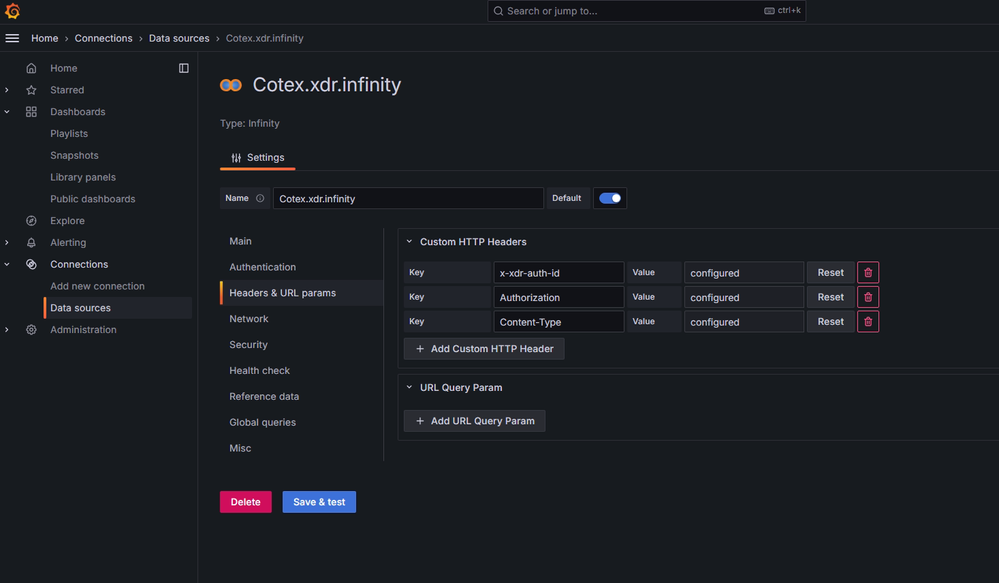Viewport: 999px width, 583px height.
Task: Remove the Content-Type header with trash icon
Action: point(868,322)
